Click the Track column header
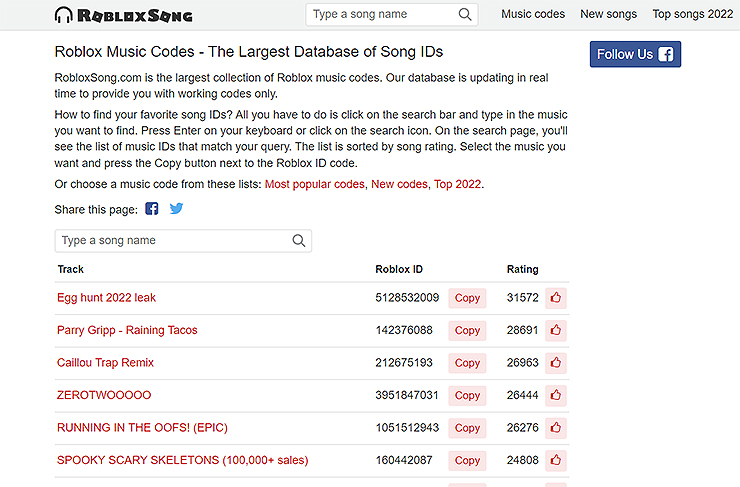Screen dimensions: 740x487 click(70, 269)
